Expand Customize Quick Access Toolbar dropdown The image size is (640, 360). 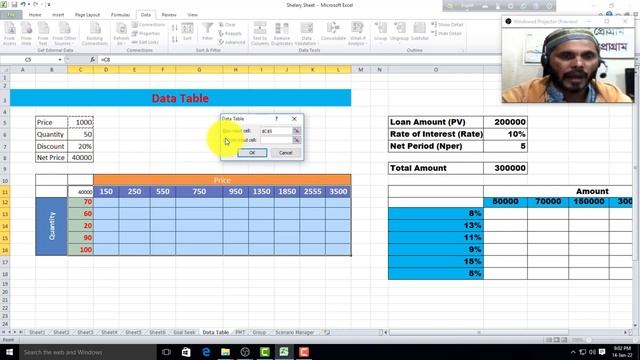[x=49, y=4]
